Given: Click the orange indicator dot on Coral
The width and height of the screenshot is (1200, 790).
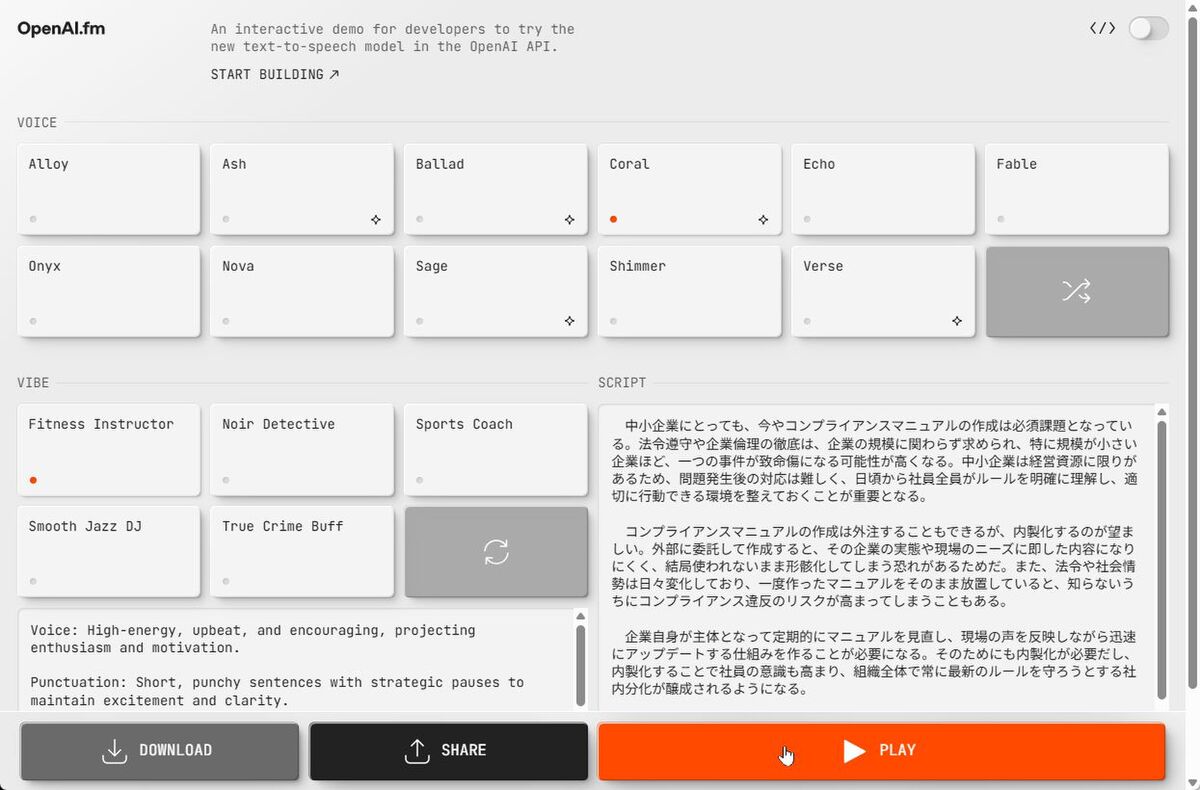Looking at the screenshot, I should [613, 219].
